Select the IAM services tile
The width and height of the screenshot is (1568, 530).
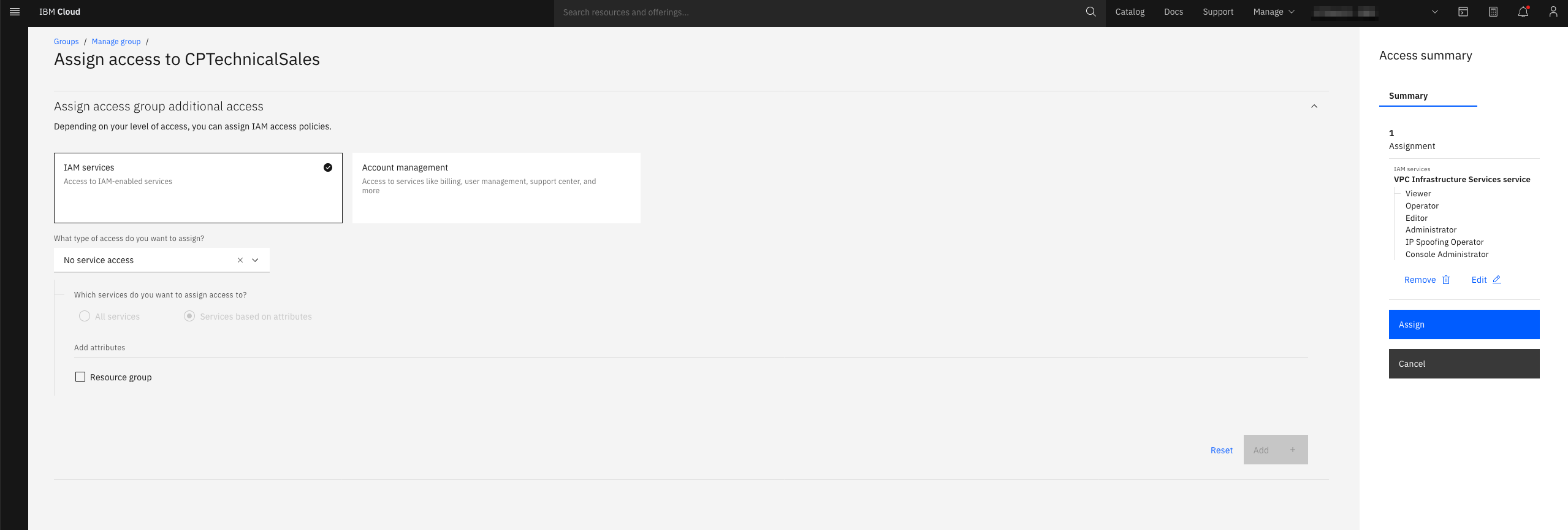[x=198, y=188]
